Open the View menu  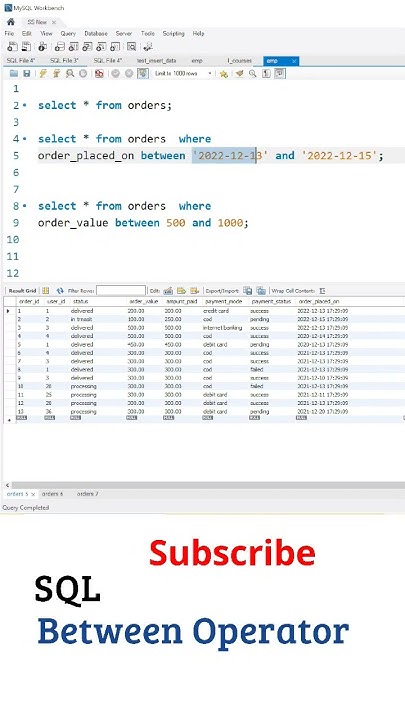(46, 34)
